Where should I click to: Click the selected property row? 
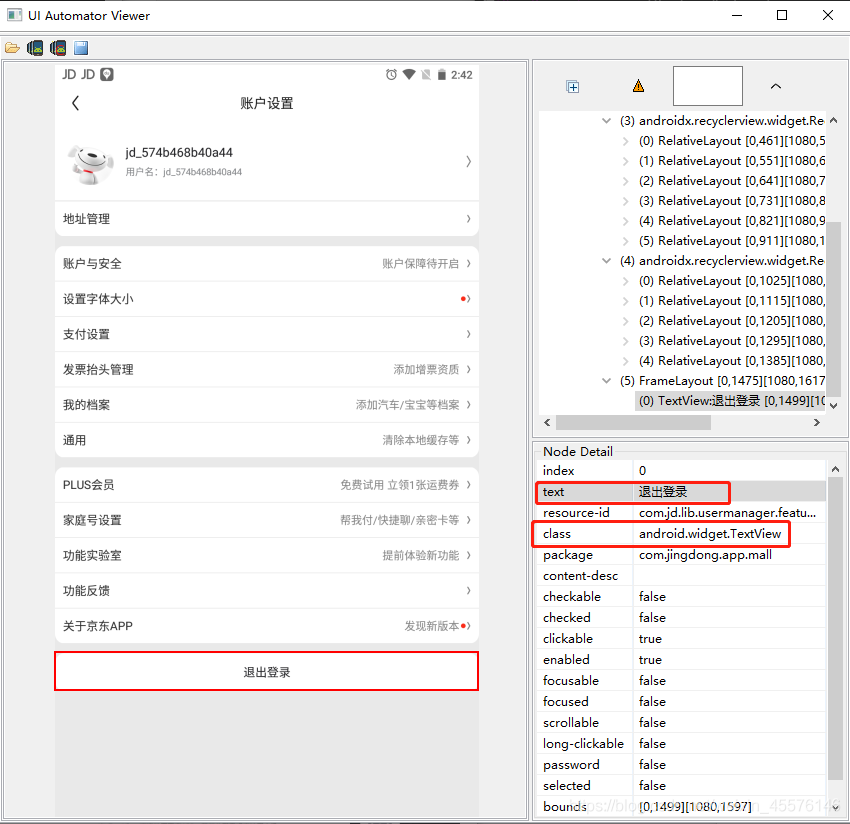(681, 786)
